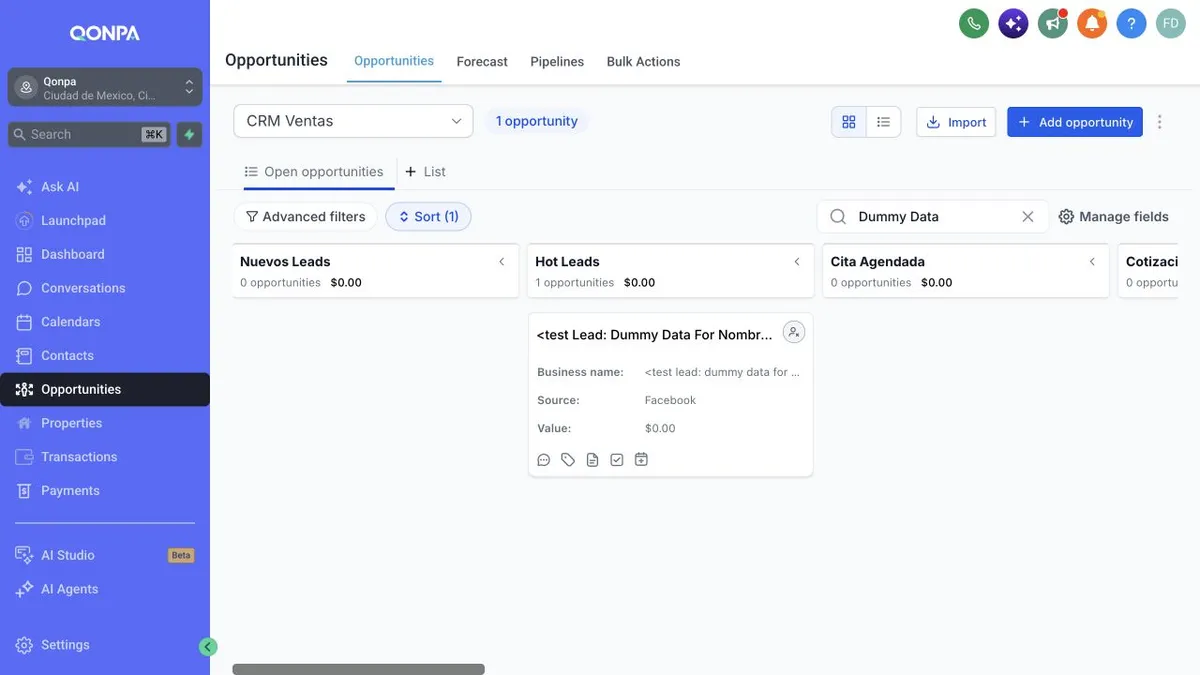Click the sidebar Search field
The image size is (1200, 675).
pyautogui.click(x=90, y=134)
